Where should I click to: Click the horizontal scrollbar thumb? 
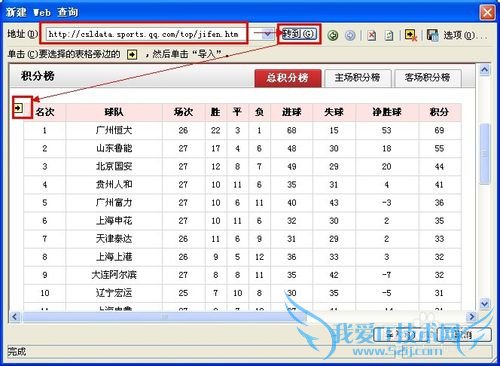pos(164,317)
